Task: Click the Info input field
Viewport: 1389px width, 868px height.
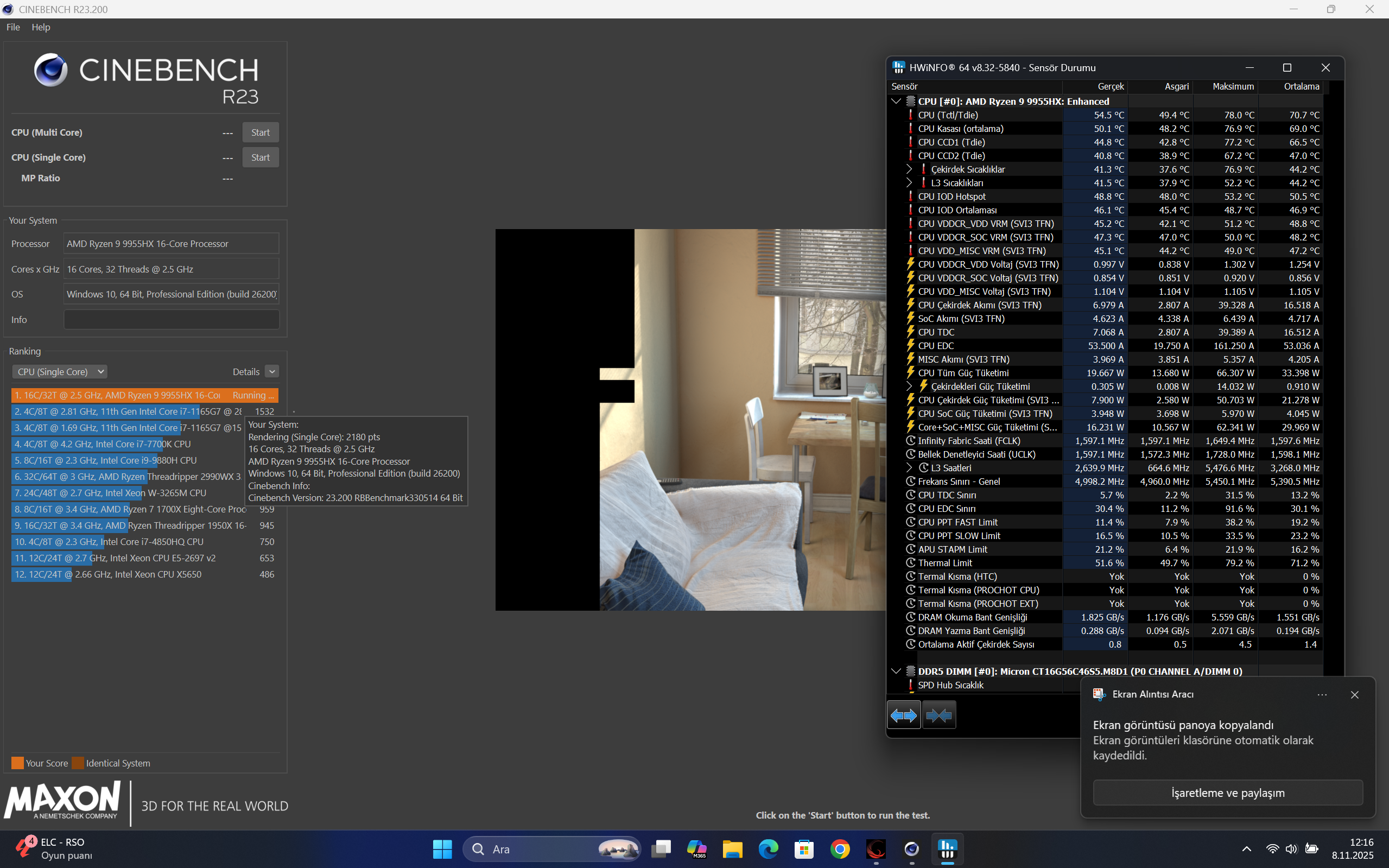Action: pyautogui.click(x=172, y=319)
